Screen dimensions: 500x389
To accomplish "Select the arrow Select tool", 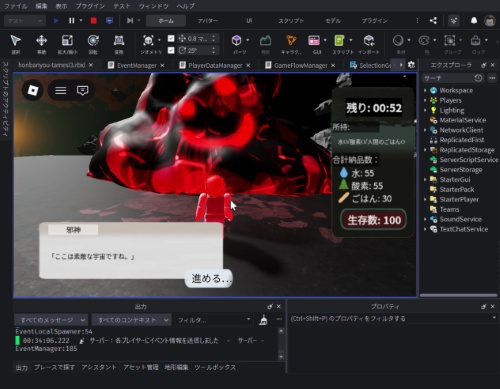I will tap(16, 41).
